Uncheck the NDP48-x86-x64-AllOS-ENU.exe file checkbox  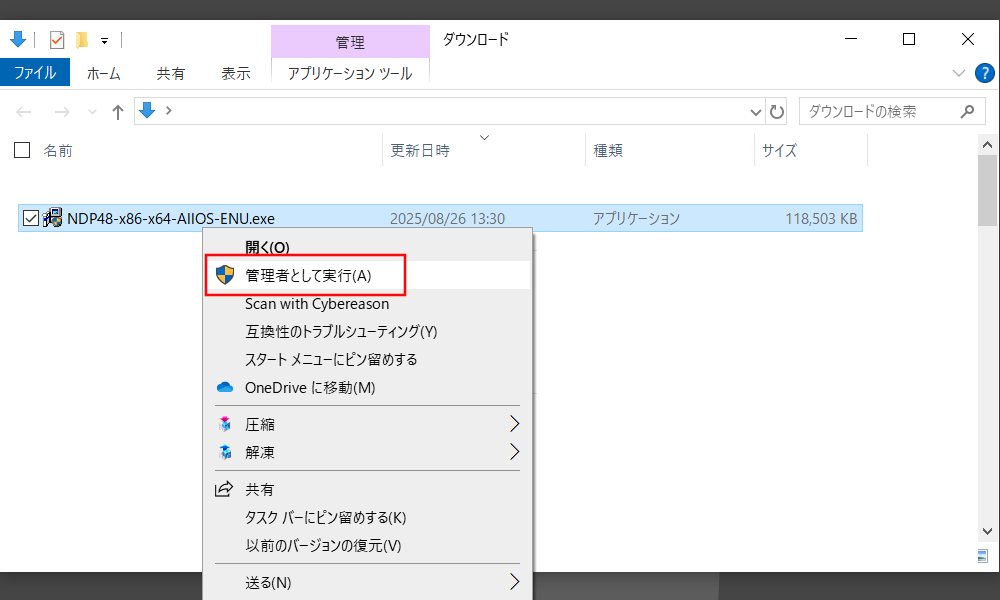click(30, 218)
